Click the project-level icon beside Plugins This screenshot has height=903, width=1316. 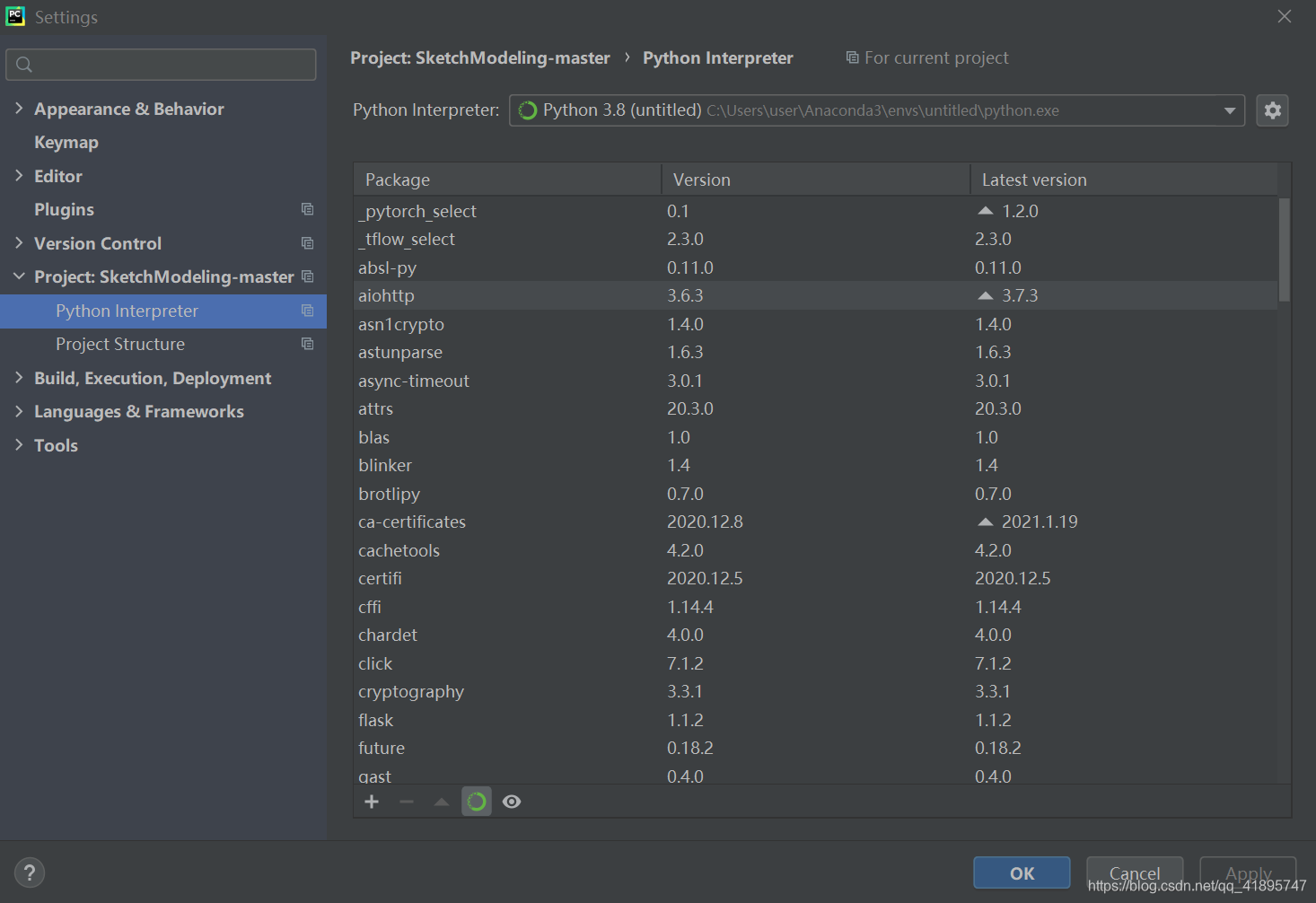point(307,209)
